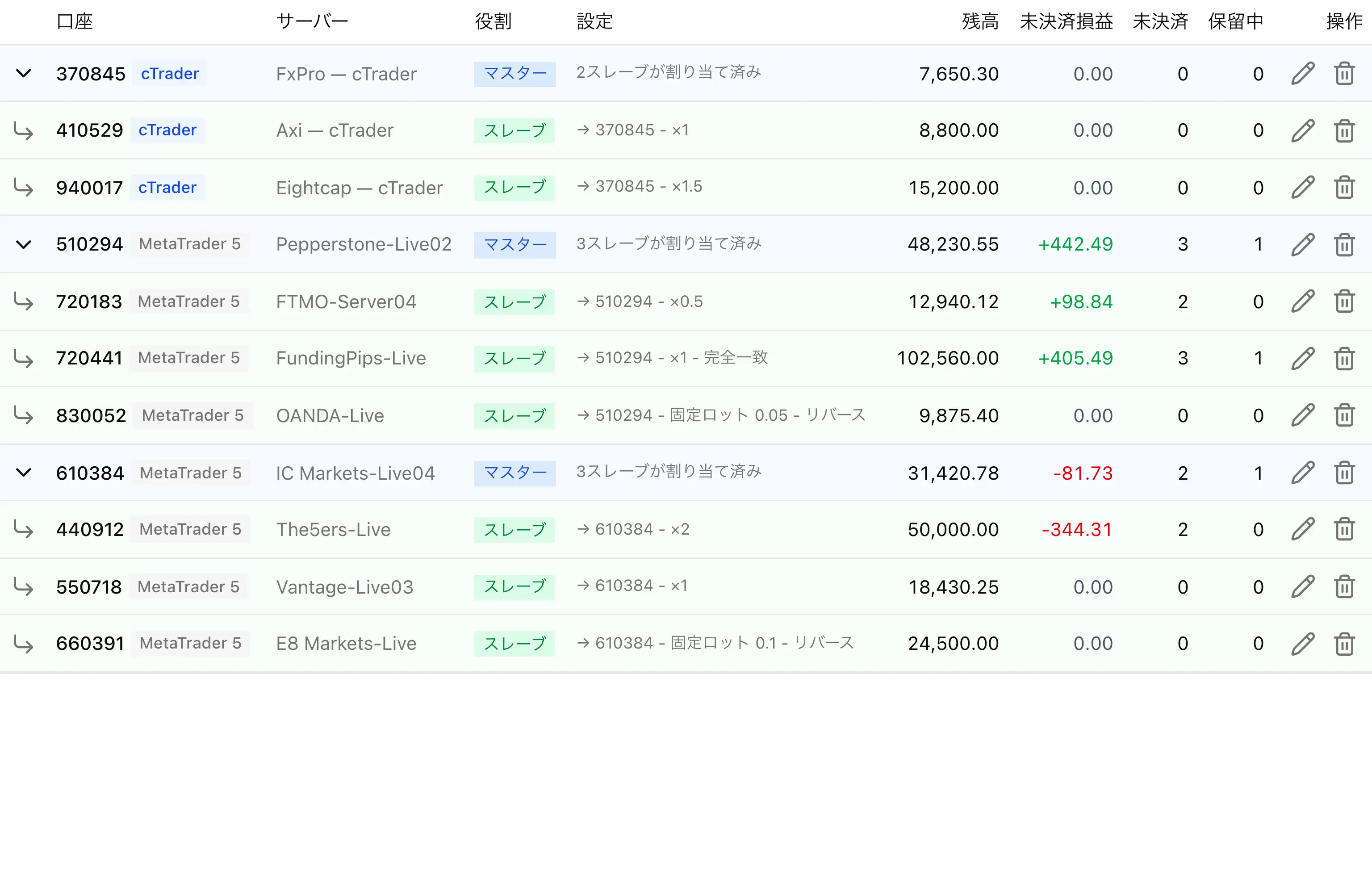Viewport: 1372px width, 879px height.
Task: Click setting '→ 510294 - x1 - 完全一致'
Action: 672,358
